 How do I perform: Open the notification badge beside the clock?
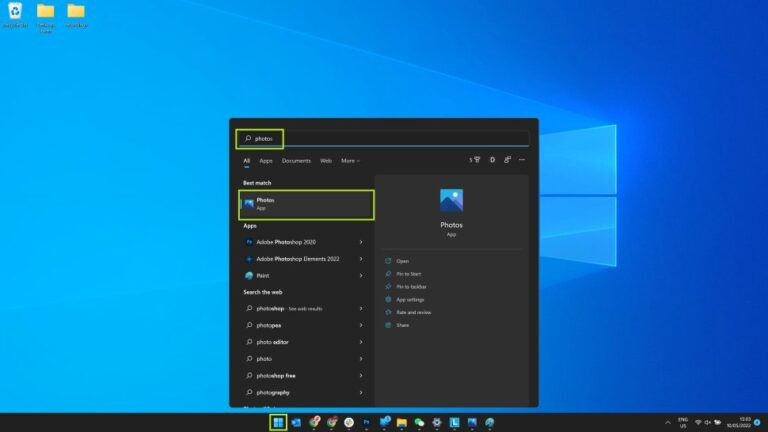757,422
